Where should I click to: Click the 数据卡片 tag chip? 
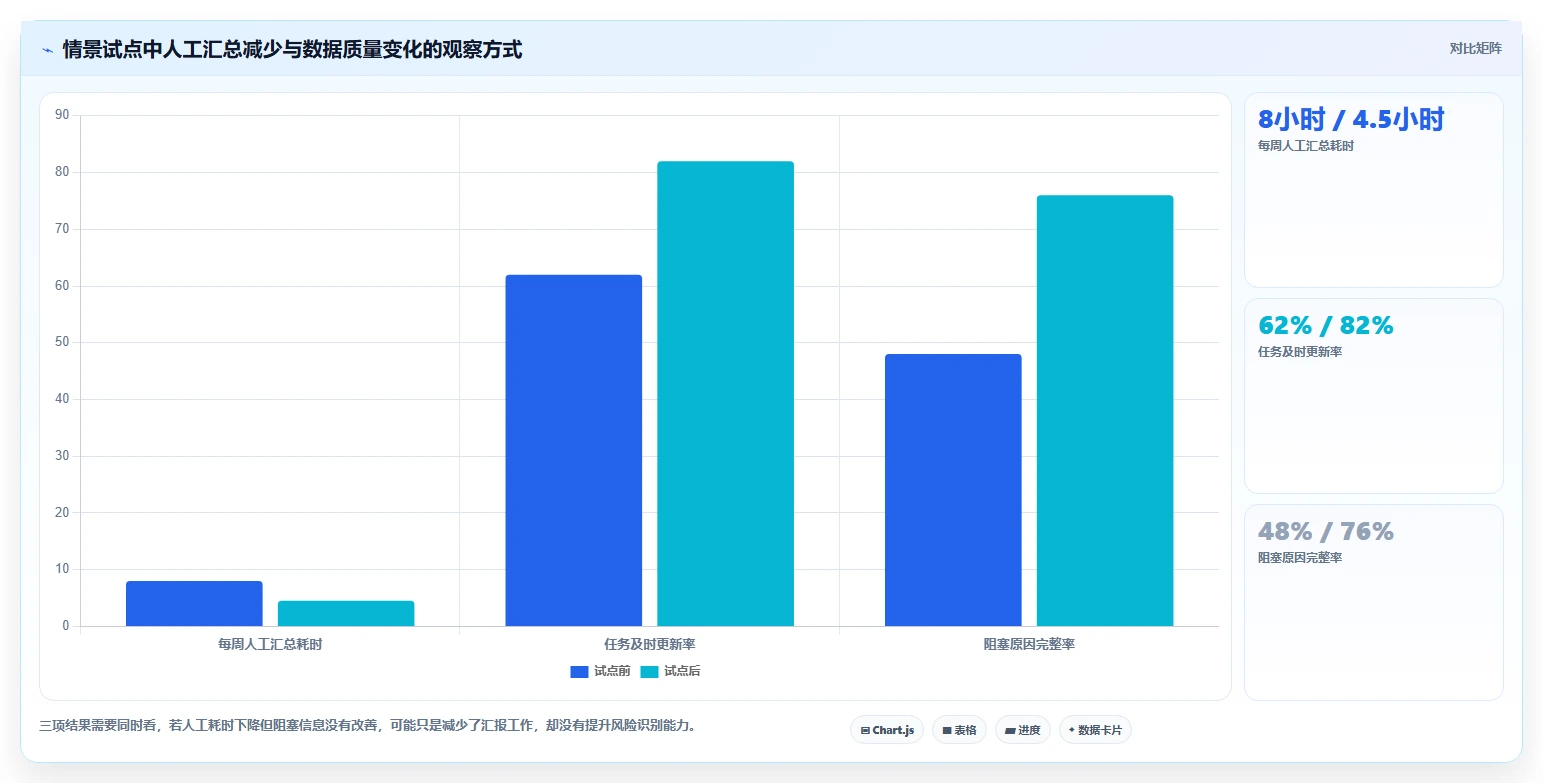(1095, 730)
